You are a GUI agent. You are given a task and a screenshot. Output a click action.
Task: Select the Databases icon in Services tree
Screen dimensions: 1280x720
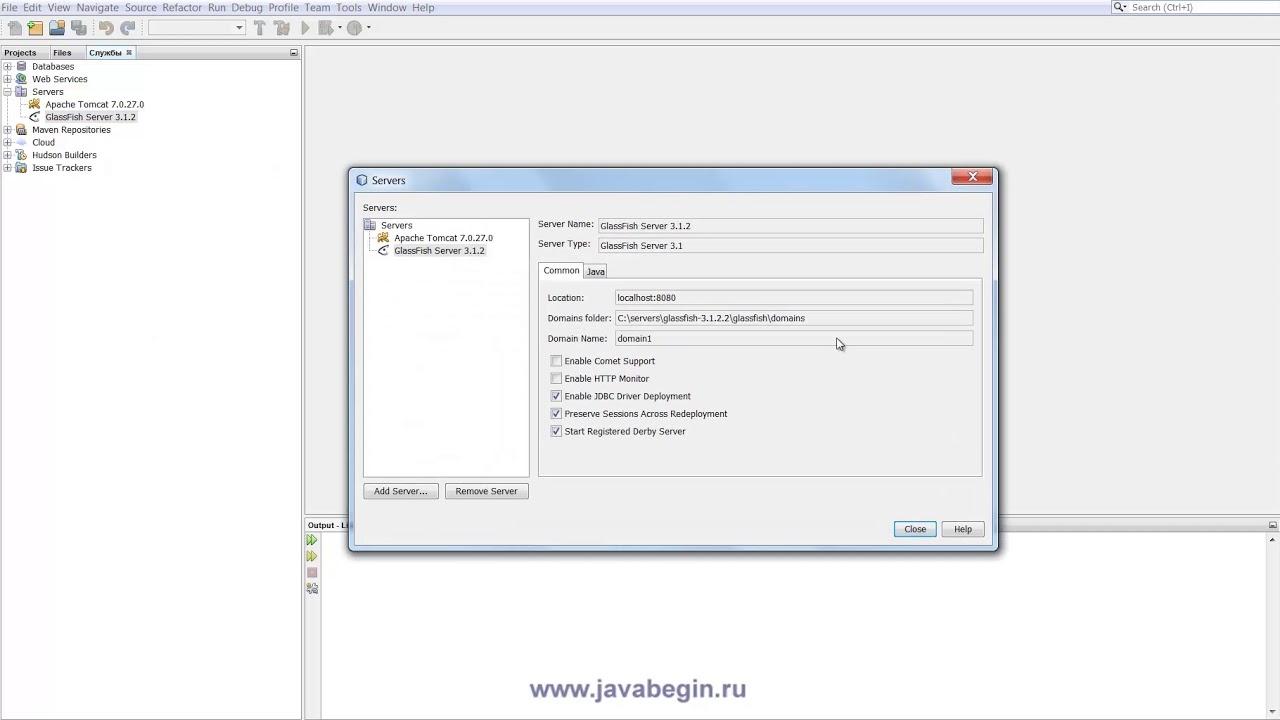click(x=22, y=66)
